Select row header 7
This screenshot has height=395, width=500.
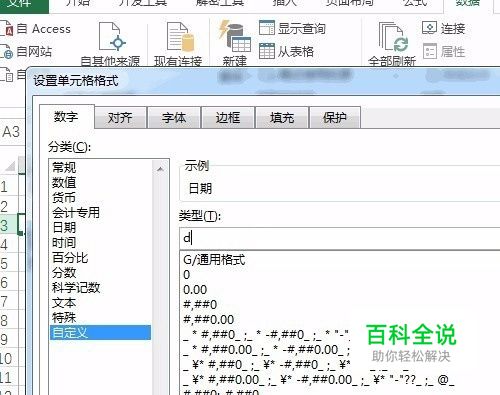(9, 301)
